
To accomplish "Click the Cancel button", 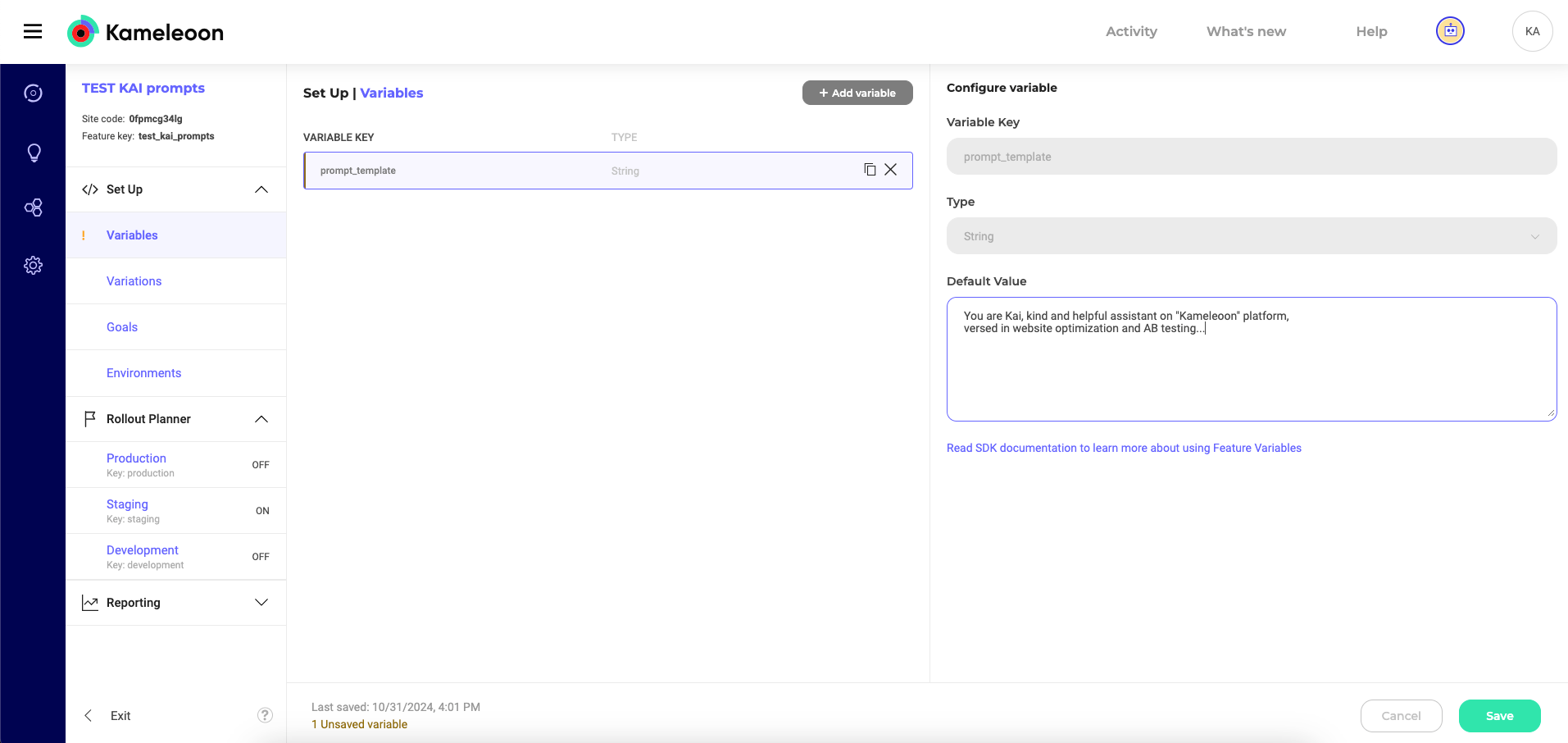I will pyautogui.click(x=1401, y=716).
